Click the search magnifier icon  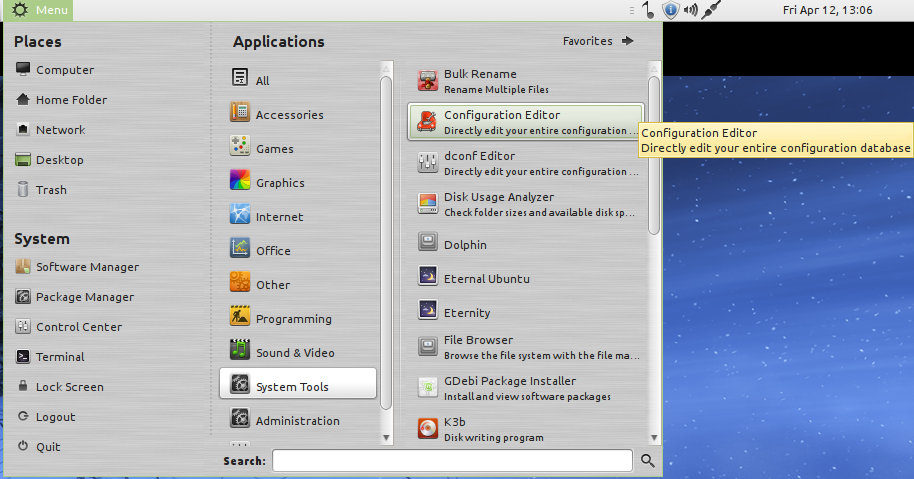[x=648, y=460]
